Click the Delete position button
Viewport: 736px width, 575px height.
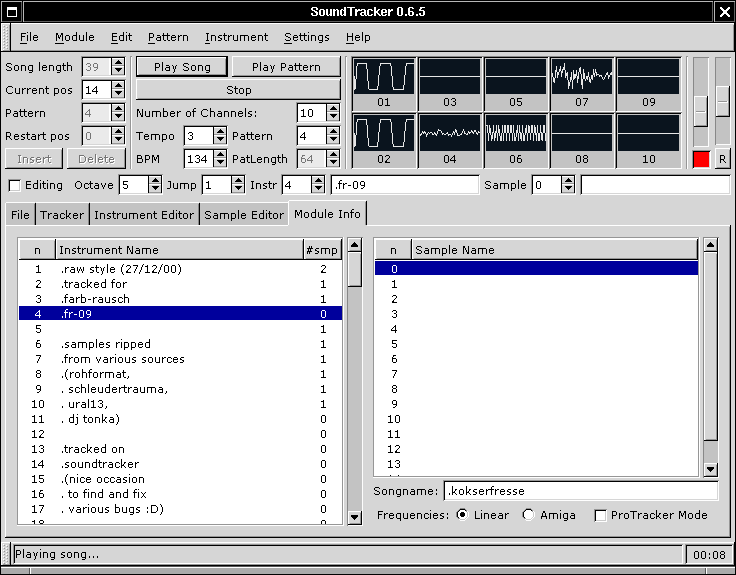click(x=96, y=159)
